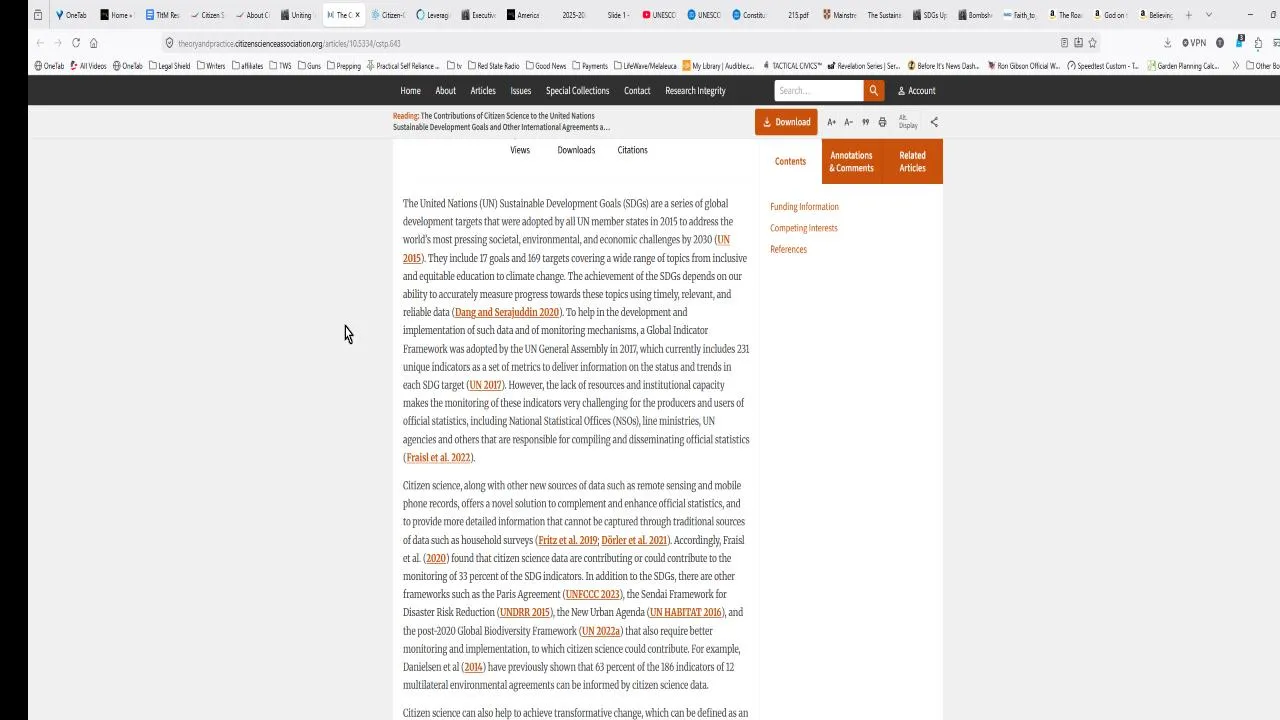The width and height of the screenshot is (1280, 720).
Task: Click the Citations metric label
Action: pos(632,150)
